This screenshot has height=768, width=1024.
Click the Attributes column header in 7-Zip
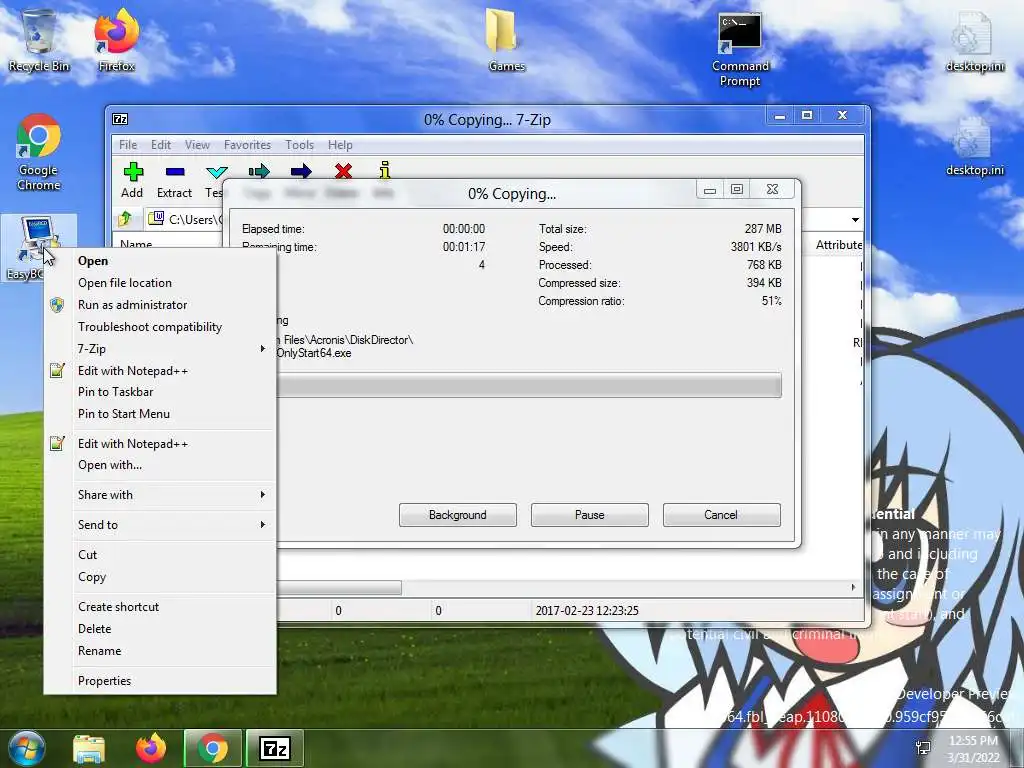point(839,244)
